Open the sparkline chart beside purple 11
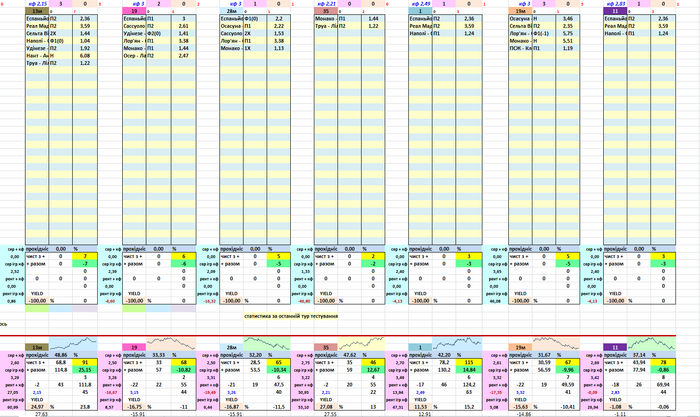The height and width of the screenshot is (417, 700). pos(651,344)
